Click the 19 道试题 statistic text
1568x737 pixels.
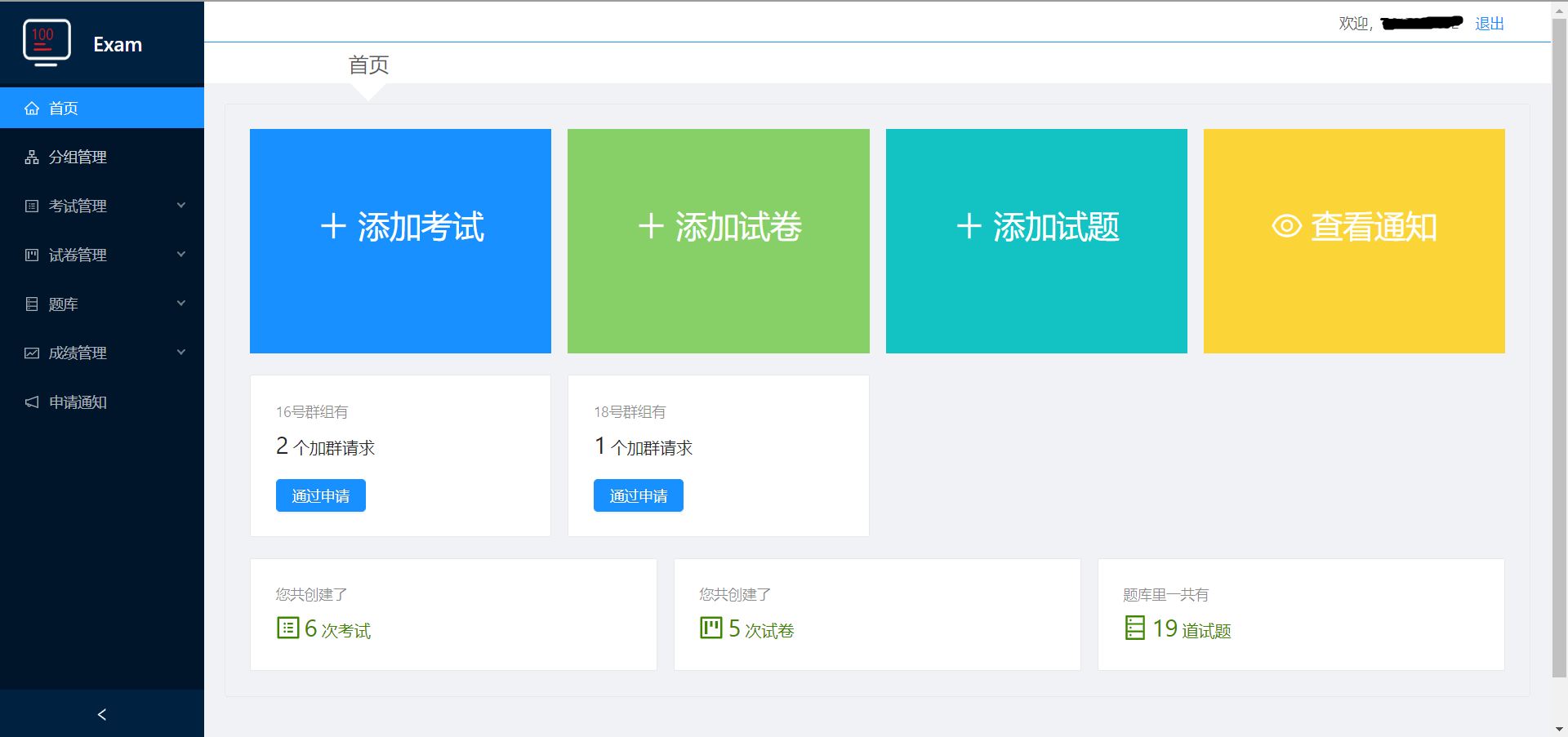click(x=1192, y=628)
